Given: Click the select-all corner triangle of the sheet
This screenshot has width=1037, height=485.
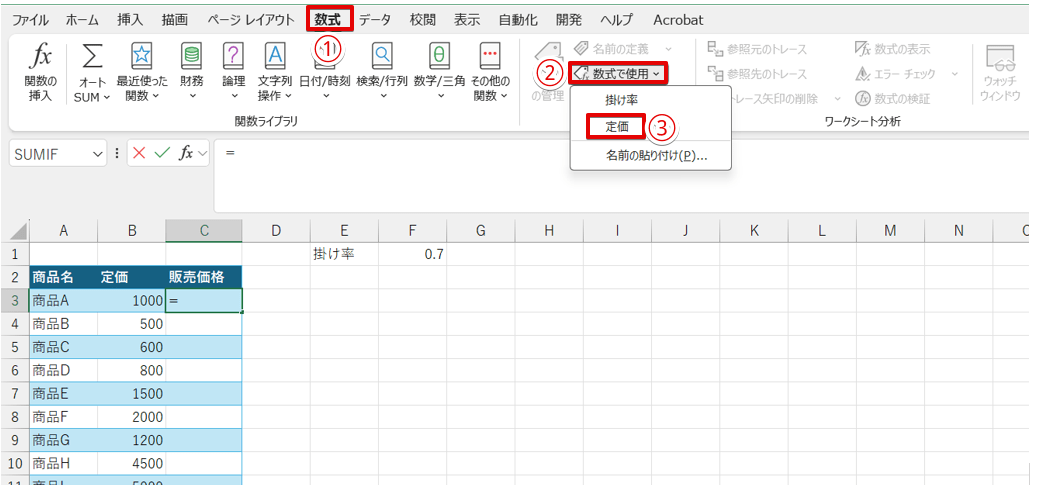Looking at the screenshot, I should pos(20,231).
